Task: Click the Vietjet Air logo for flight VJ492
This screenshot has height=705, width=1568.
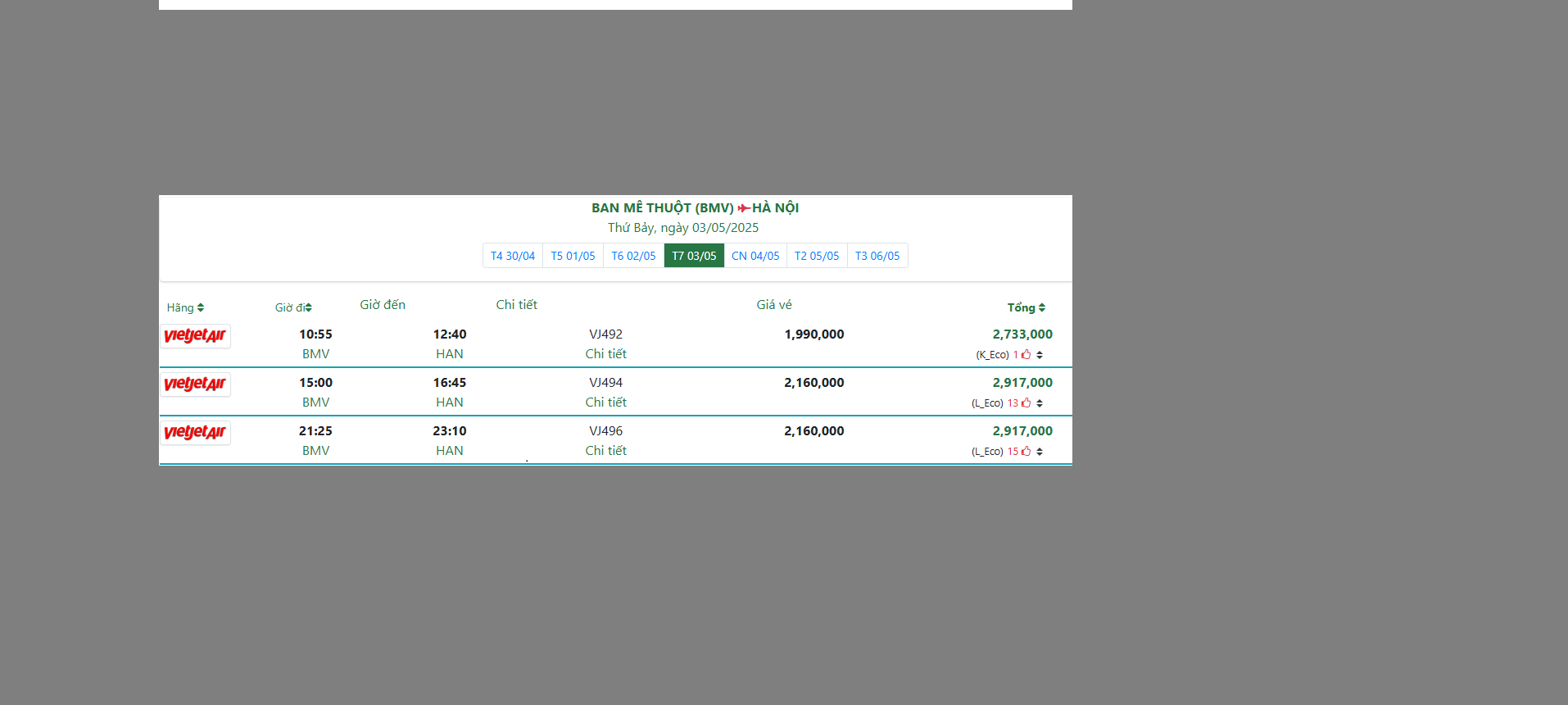Action: tap(195, 336)
